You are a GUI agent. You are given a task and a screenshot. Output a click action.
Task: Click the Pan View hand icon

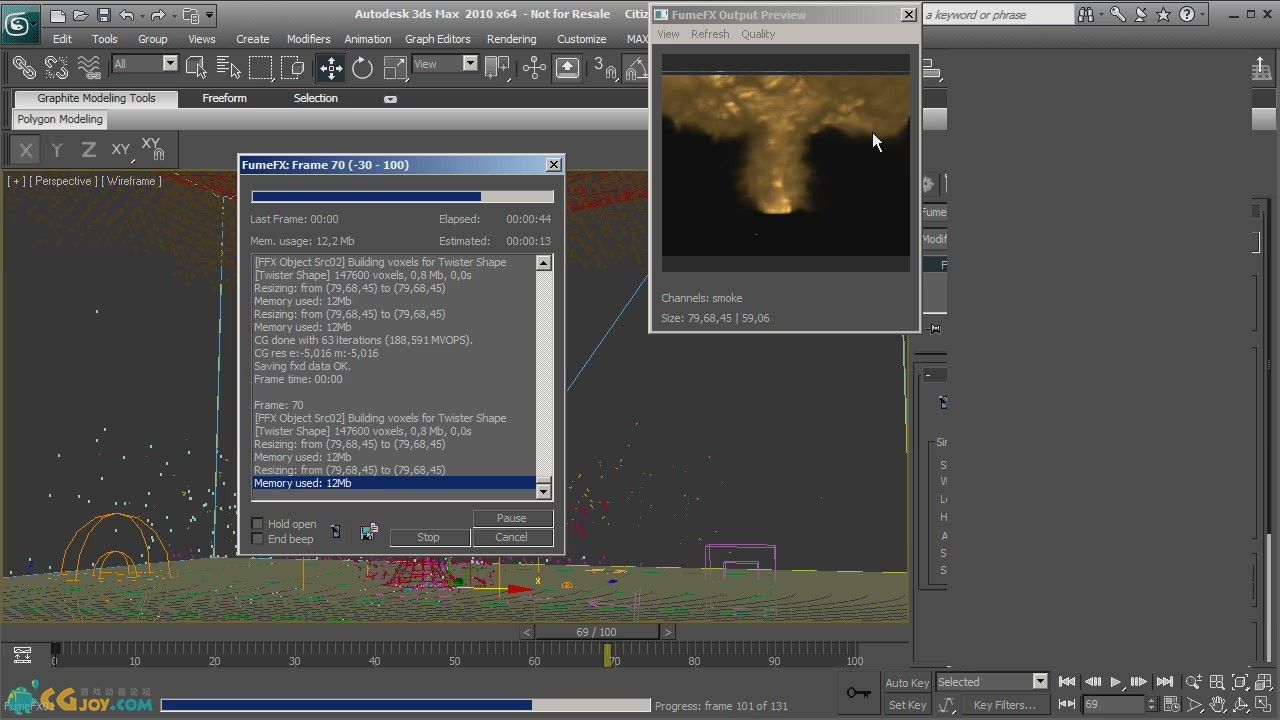tap(1217, 705)
